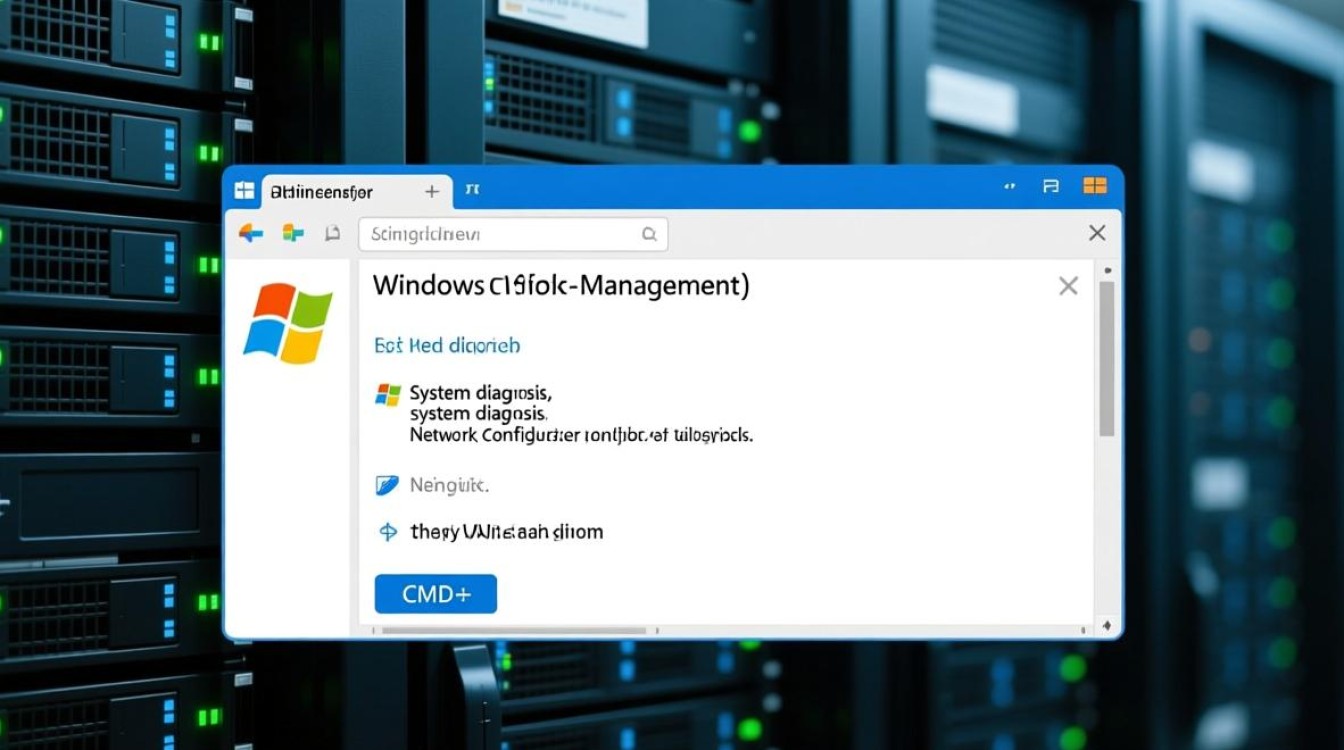Open a new tab with the plus button
The width and height of the screenshot is (1344, 750).
(432, 191)
